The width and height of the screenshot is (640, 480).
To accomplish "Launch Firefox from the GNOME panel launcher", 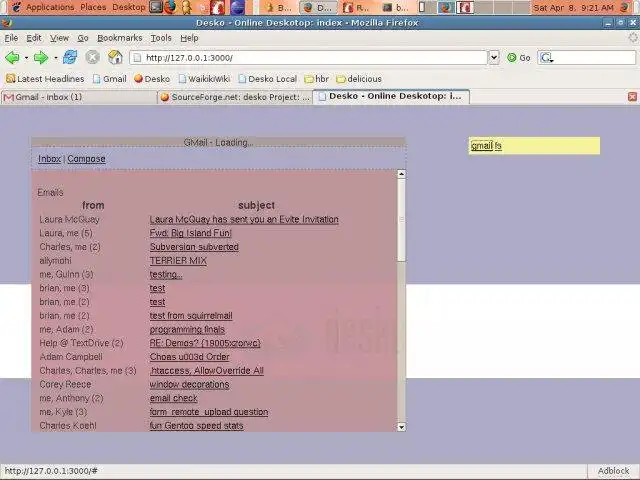I will tap(170, 7).
